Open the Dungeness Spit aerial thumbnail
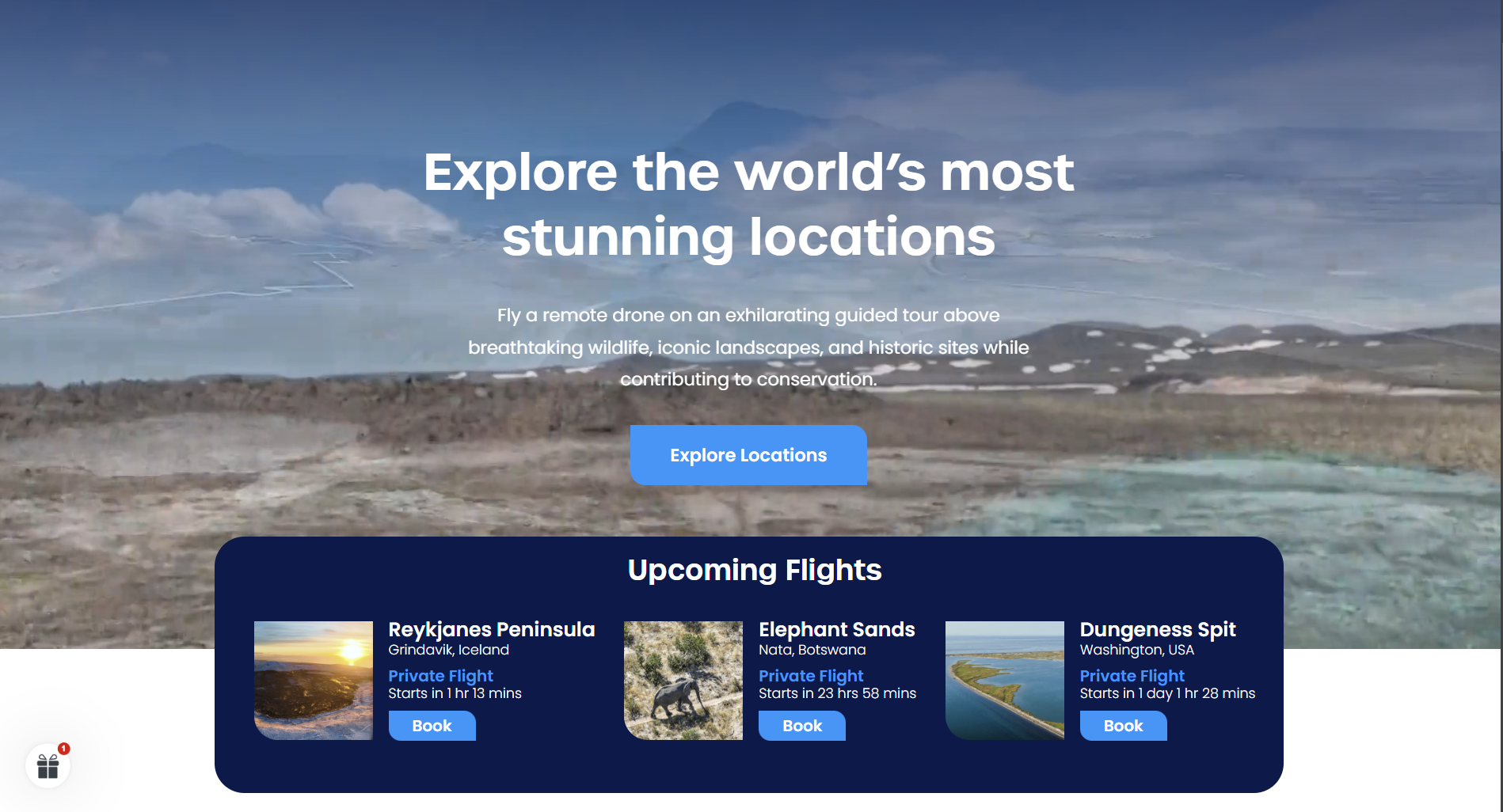Screen dimensions: 1503x812 (x=1005, y=681)
